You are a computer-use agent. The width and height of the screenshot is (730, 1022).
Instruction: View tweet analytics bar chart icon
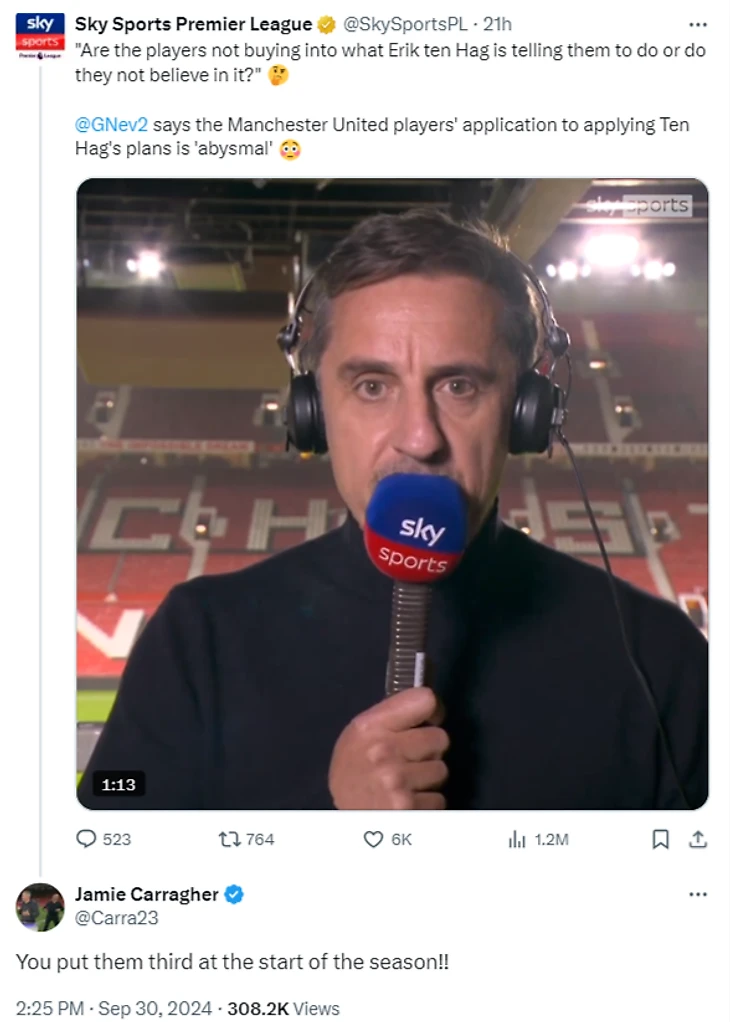517,839
